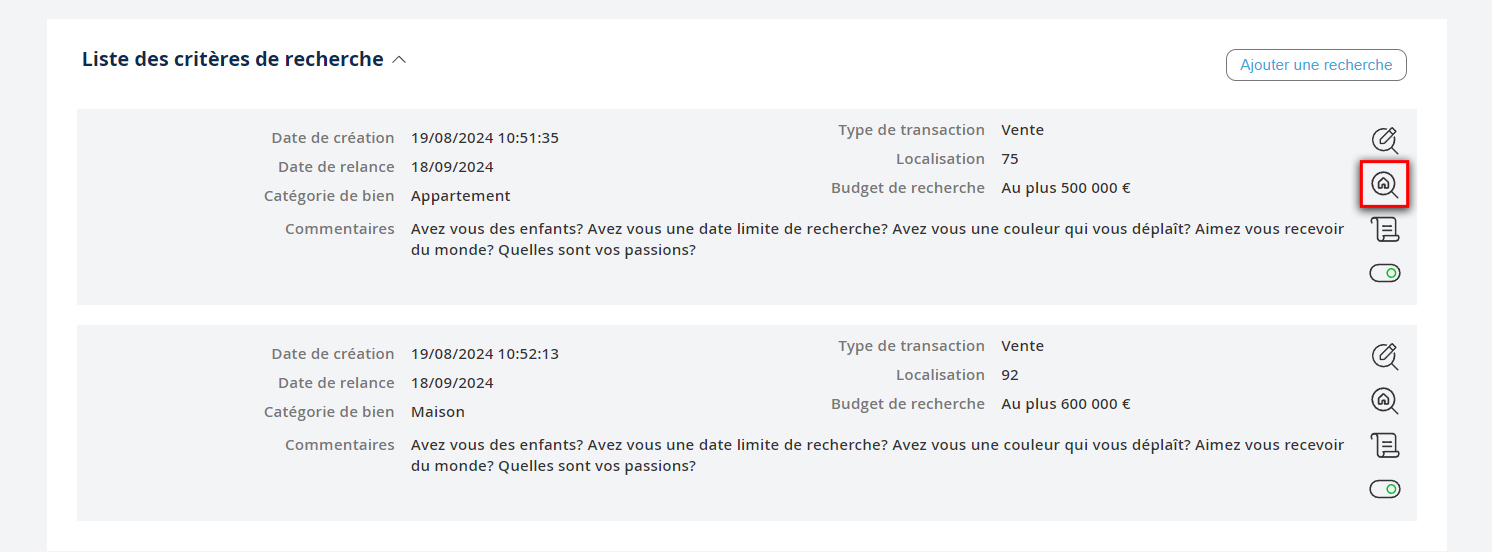Edit the Appartement search criteria

click(x=1384, y=140)
